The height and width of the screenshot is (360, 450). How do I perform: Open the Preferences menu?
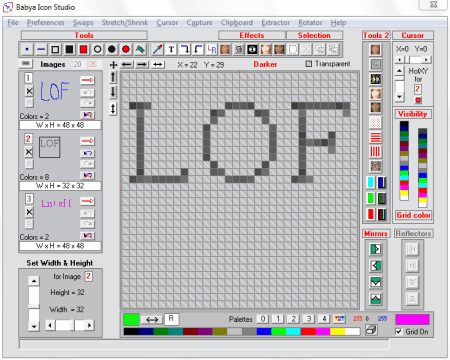point(46,23)
